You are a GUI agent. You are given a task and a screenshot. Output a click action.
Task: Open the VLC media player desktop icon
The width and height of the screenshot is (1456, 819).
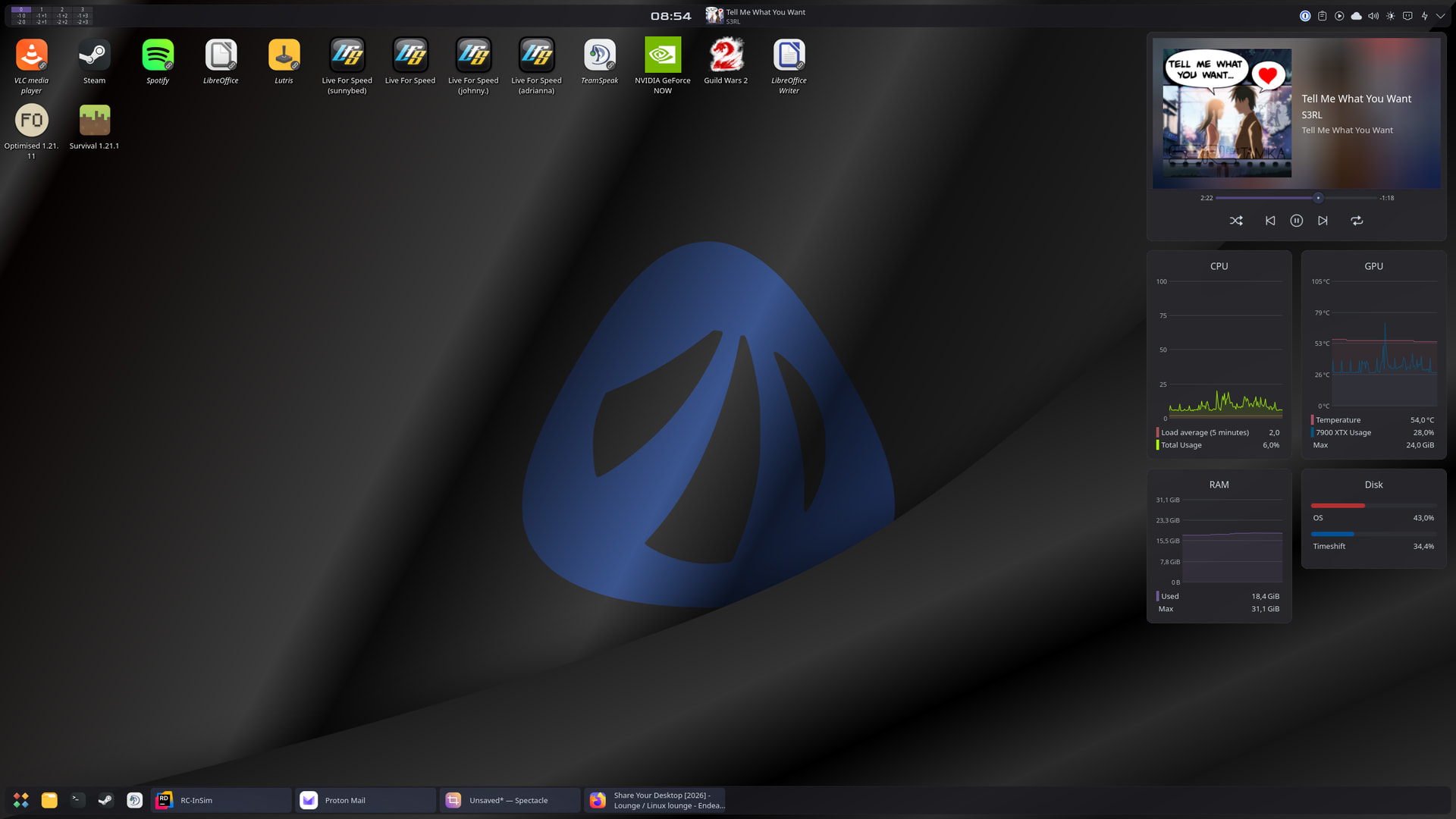[x=31, y=66]
